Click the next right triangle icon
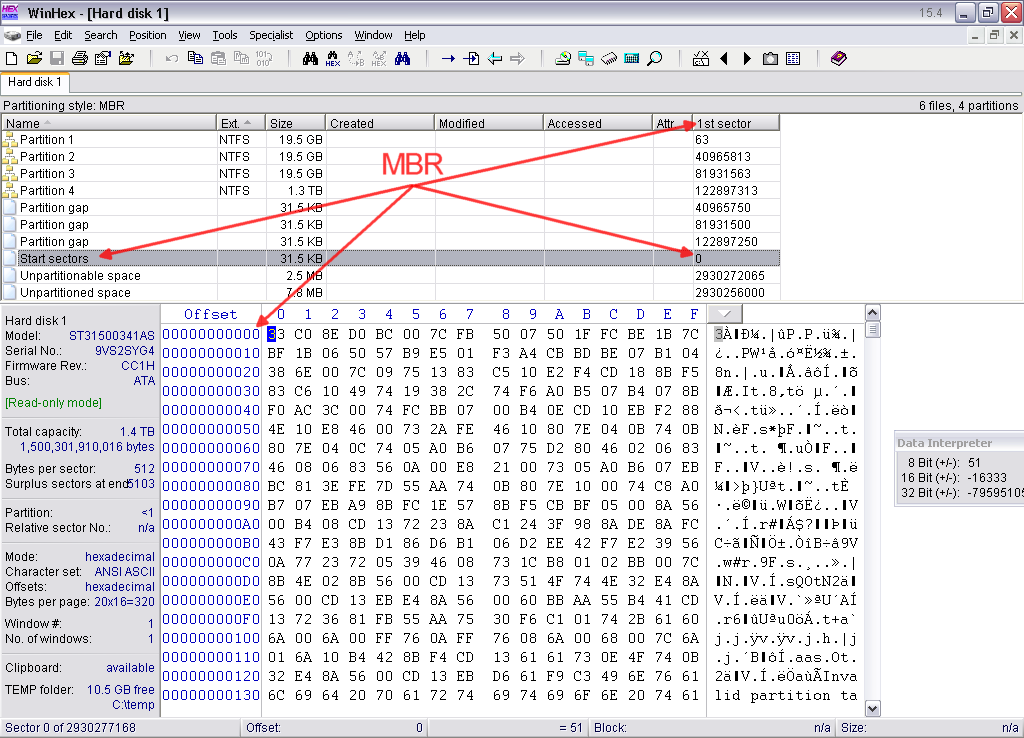 coord(747,59)
